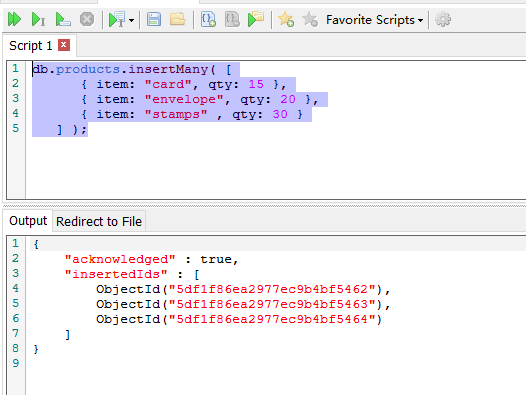Close the Script 1 tab
The height and width of the screenshot is (395, 526).
(x=64, y=45)
